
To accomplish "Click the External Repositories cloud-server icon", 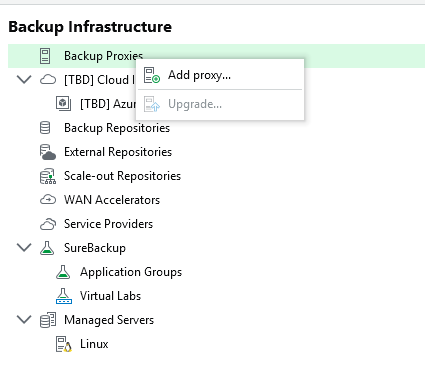I will [x=48, y=152].
